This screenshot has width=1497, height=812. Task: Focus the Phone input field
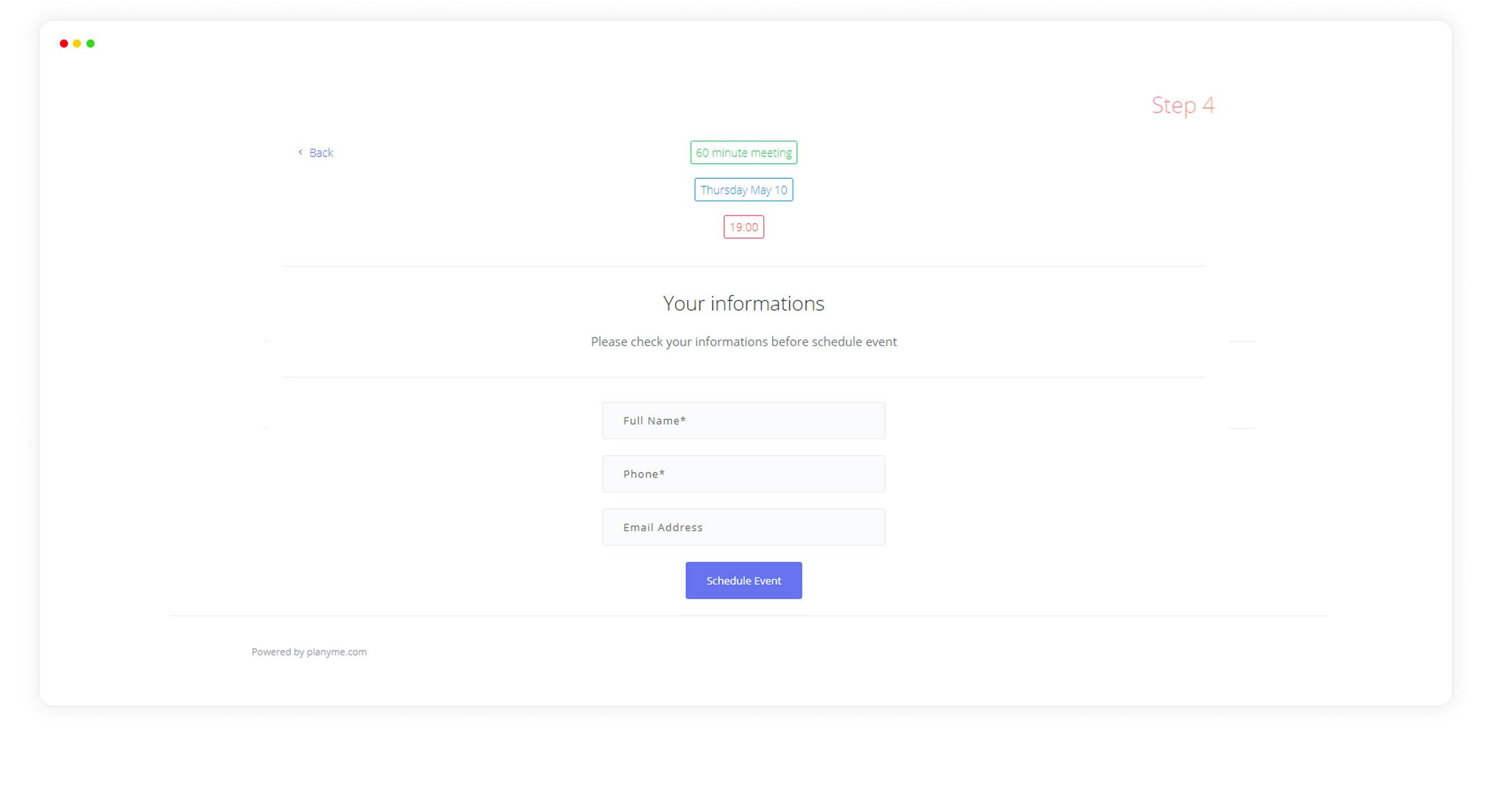tap(743, 474)
